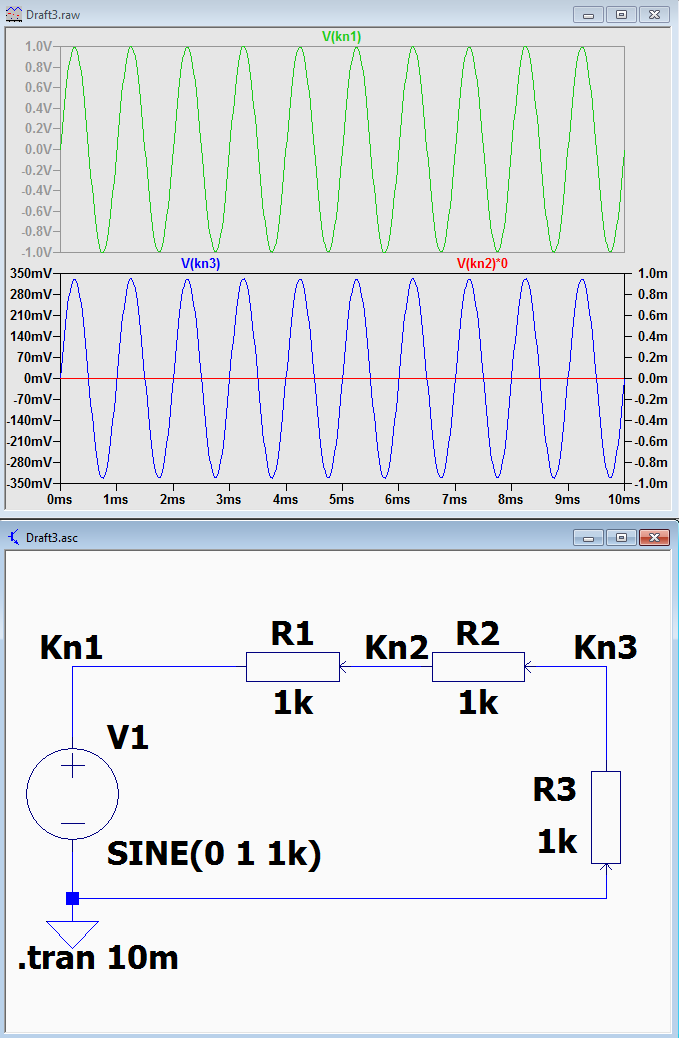Select resistor R1 symbol
This screenshot has height=1038, width=679.
(293, 667)
